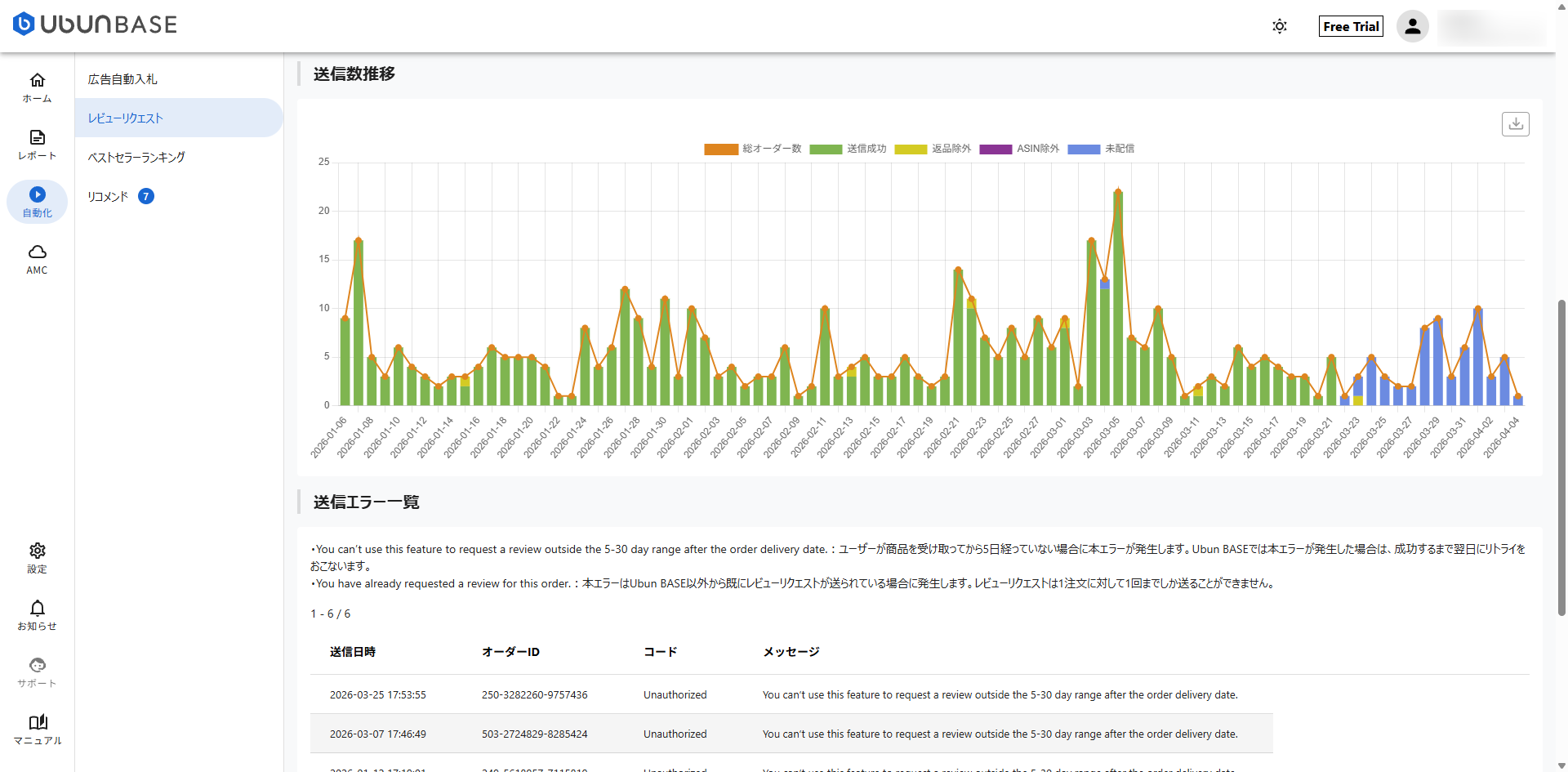Select 広告自動入札 menu item
The height and width of the screenshot is (772, 1568).
122,79
